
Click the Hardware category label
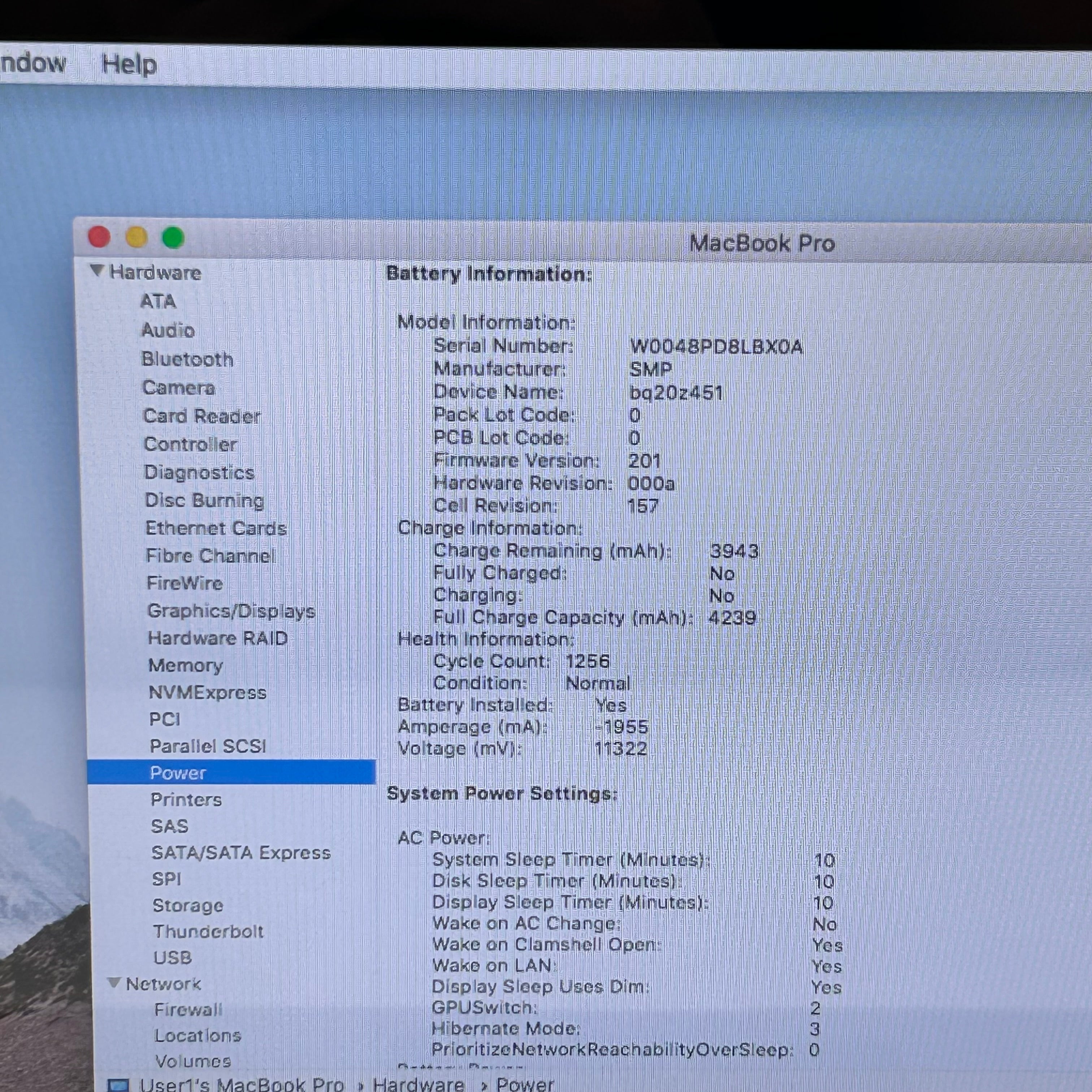tap(155, 272)
